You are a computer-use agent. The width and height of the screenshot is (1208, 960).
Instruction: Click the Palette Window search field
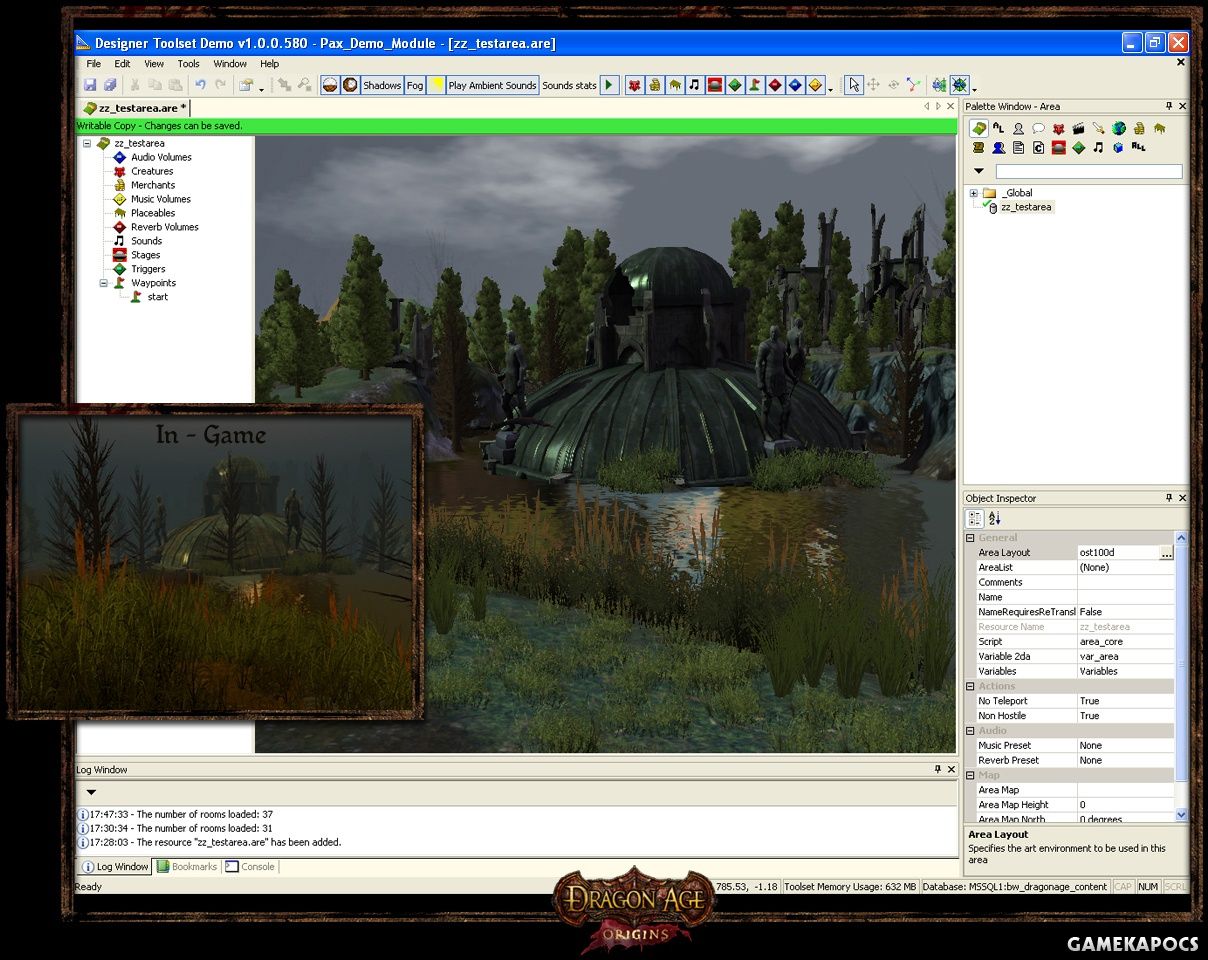[x=1089, y=172]
